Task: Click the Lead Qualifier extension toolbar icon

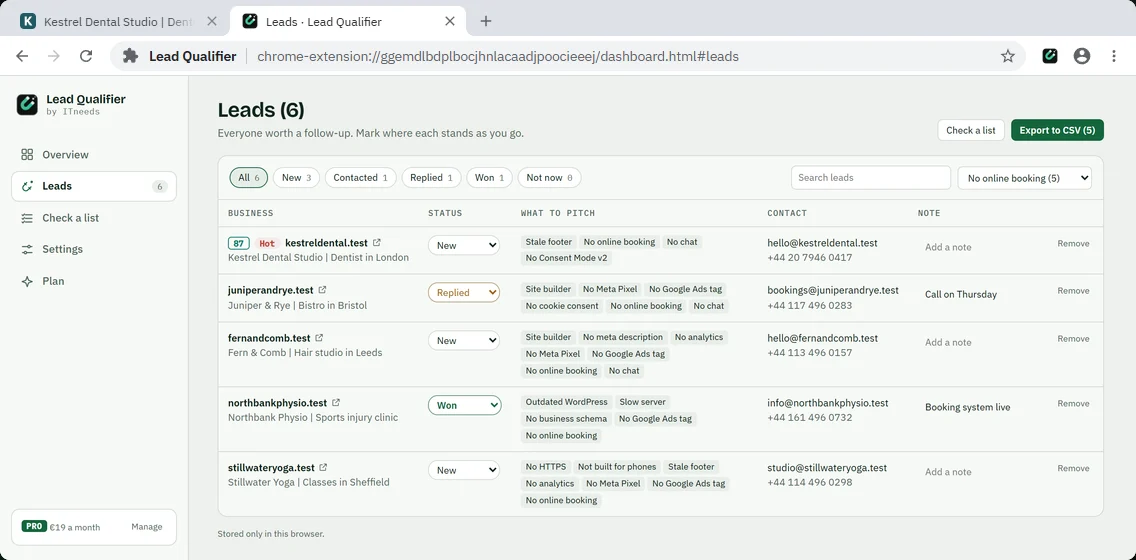Action: tap(1050, 56)
